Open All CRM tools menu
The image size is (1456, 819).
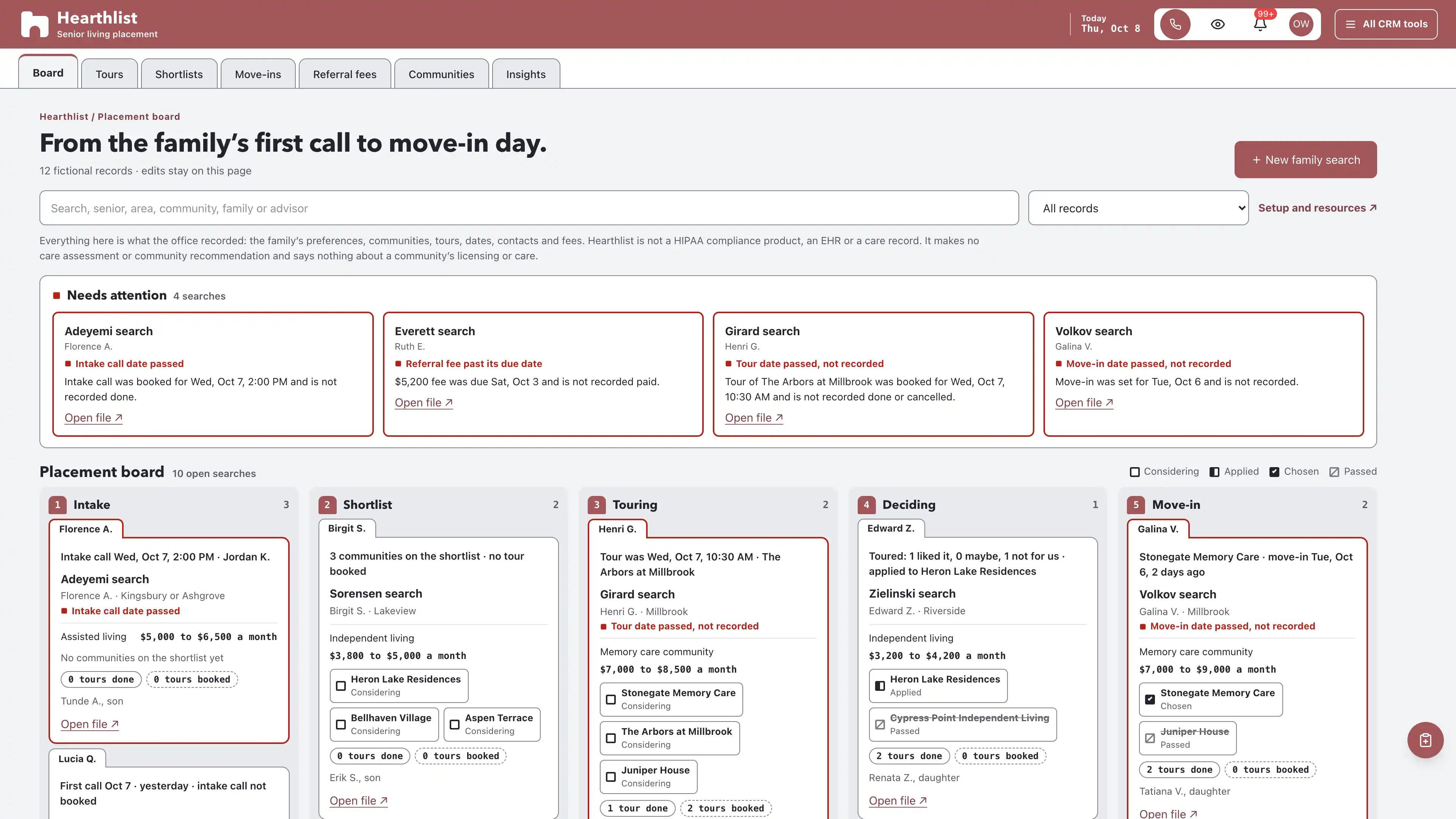click(x=1386, y=24)
